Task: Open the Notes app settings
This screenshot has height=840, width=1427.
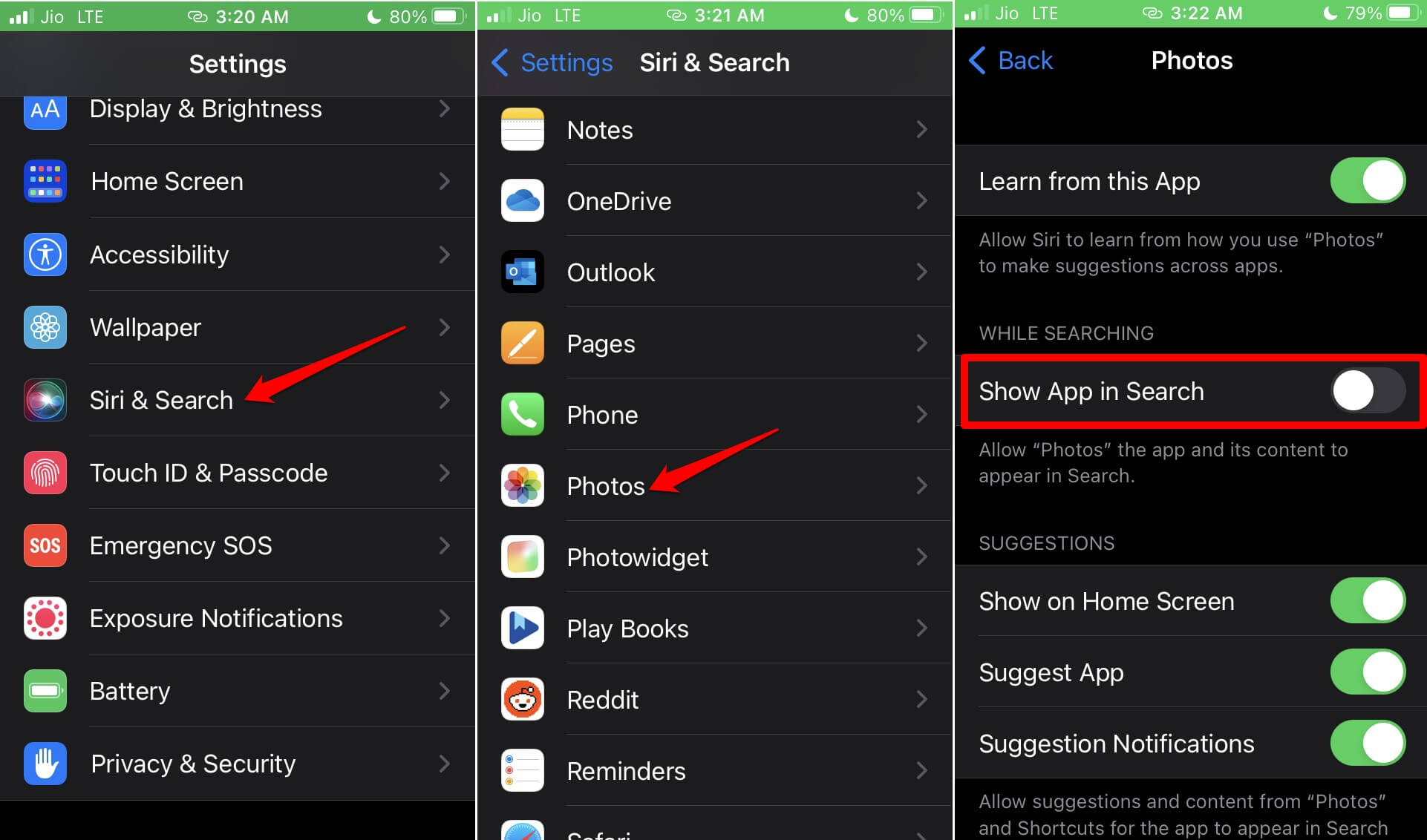Action: [713, 131]
